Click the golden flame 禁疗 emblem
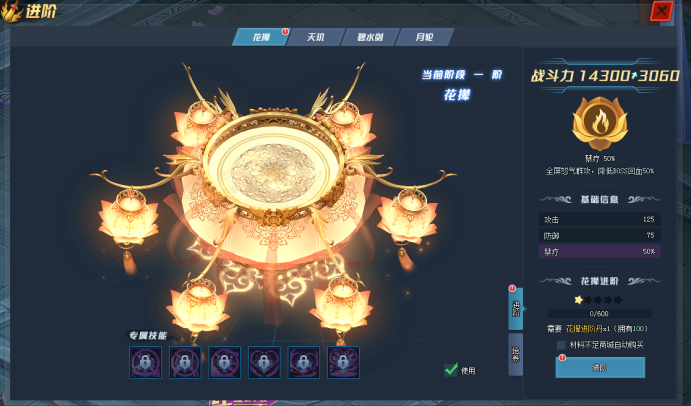 599,124
